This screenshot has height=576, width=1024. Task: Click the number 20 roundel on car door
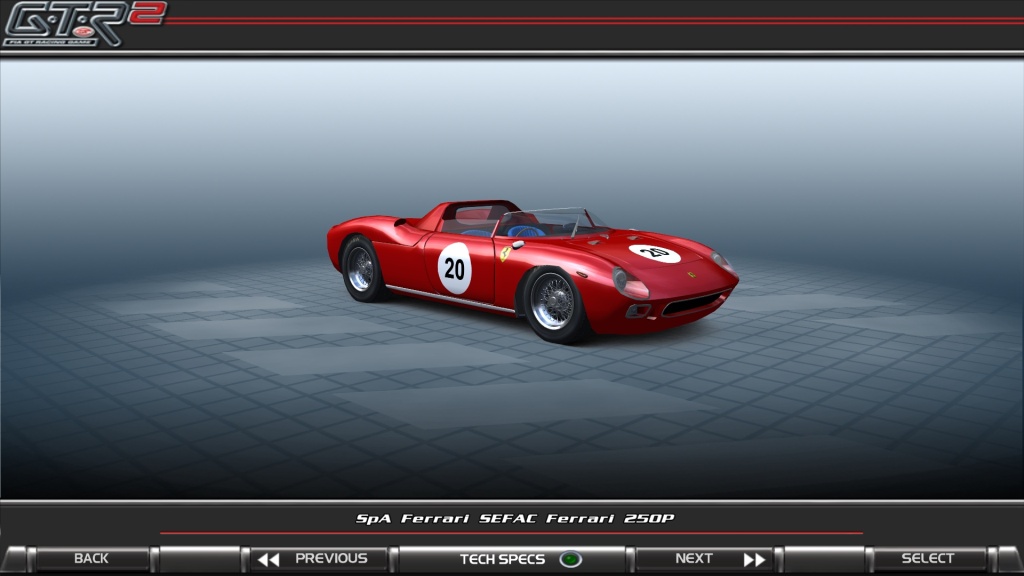coord(455,268)
